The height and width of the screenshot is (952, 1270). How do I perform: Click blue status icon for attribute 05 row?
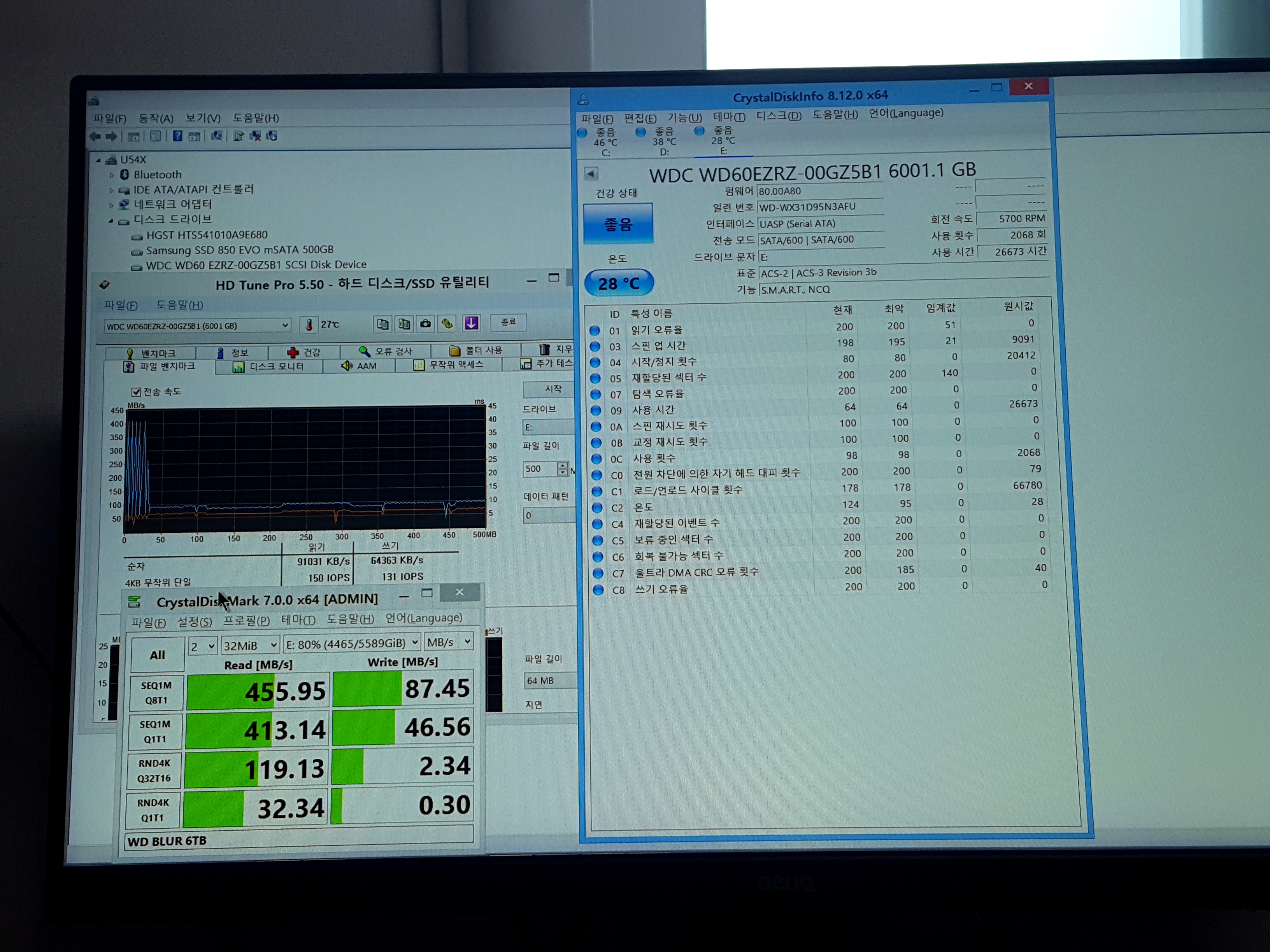[595, 378]
